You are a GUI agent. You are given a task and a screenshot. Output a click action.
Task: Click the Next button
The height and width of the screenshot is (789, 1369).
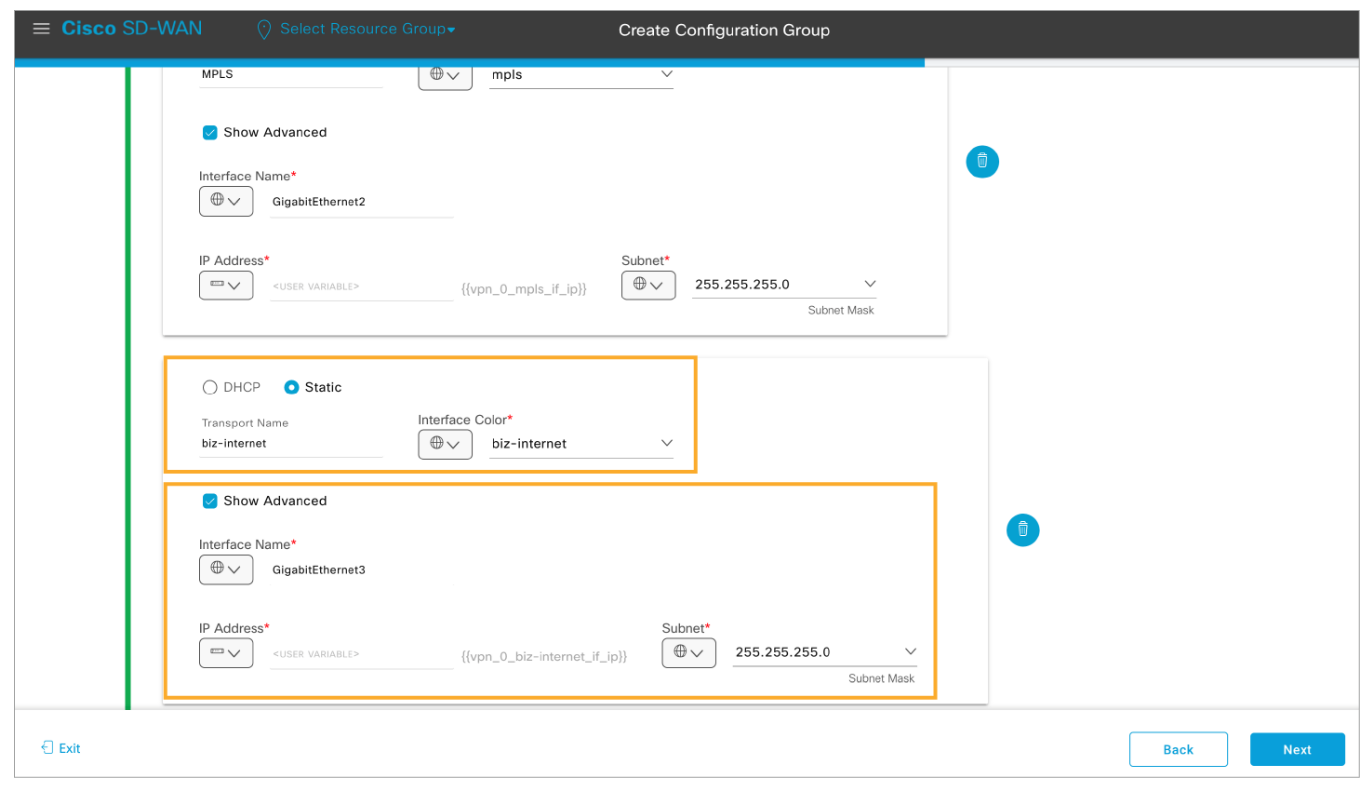pyautogui.click(x=1296, y=749)
